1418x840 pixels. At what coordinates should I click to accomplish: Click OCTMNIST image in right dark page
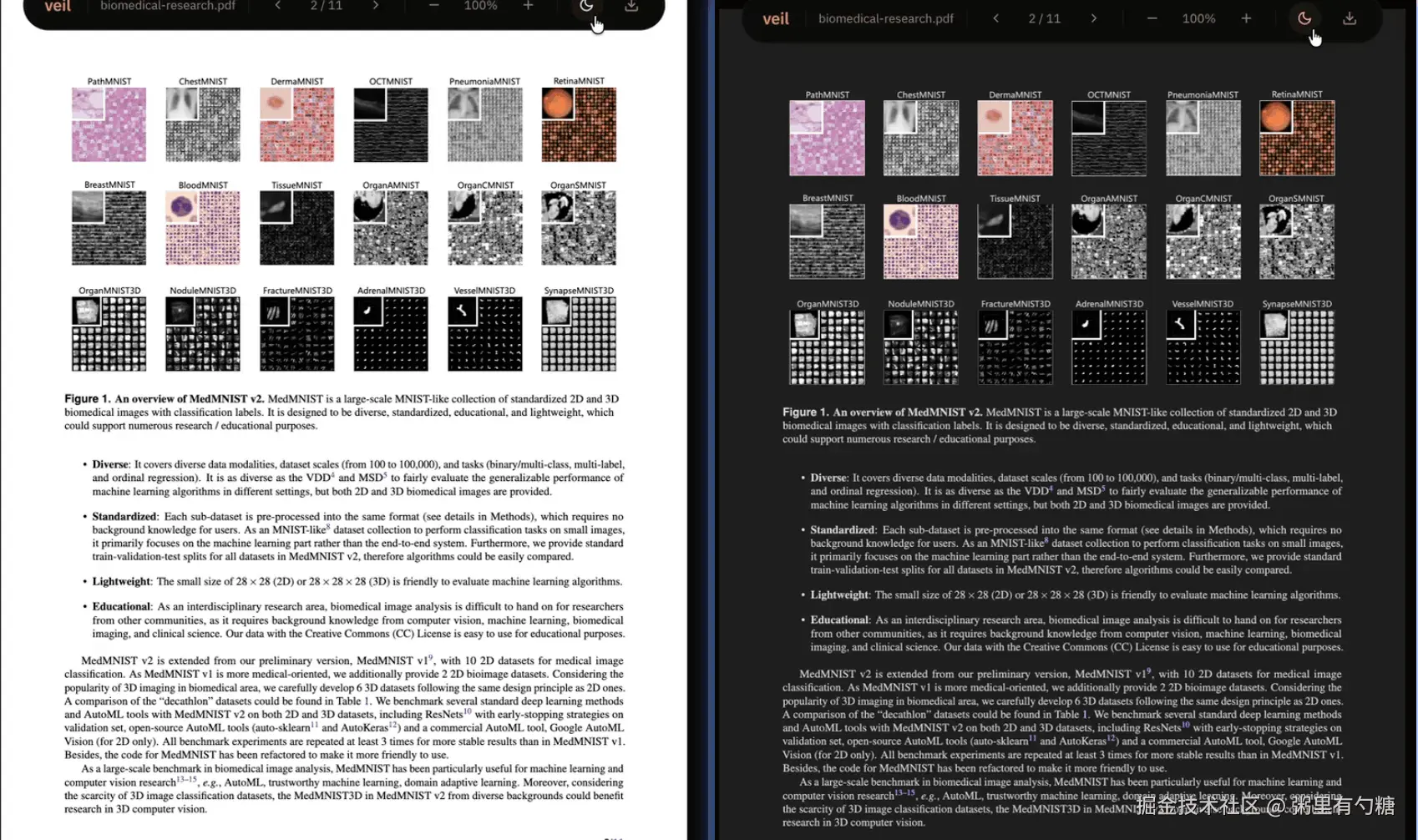pyautogui.click(x=1109, y=138)
